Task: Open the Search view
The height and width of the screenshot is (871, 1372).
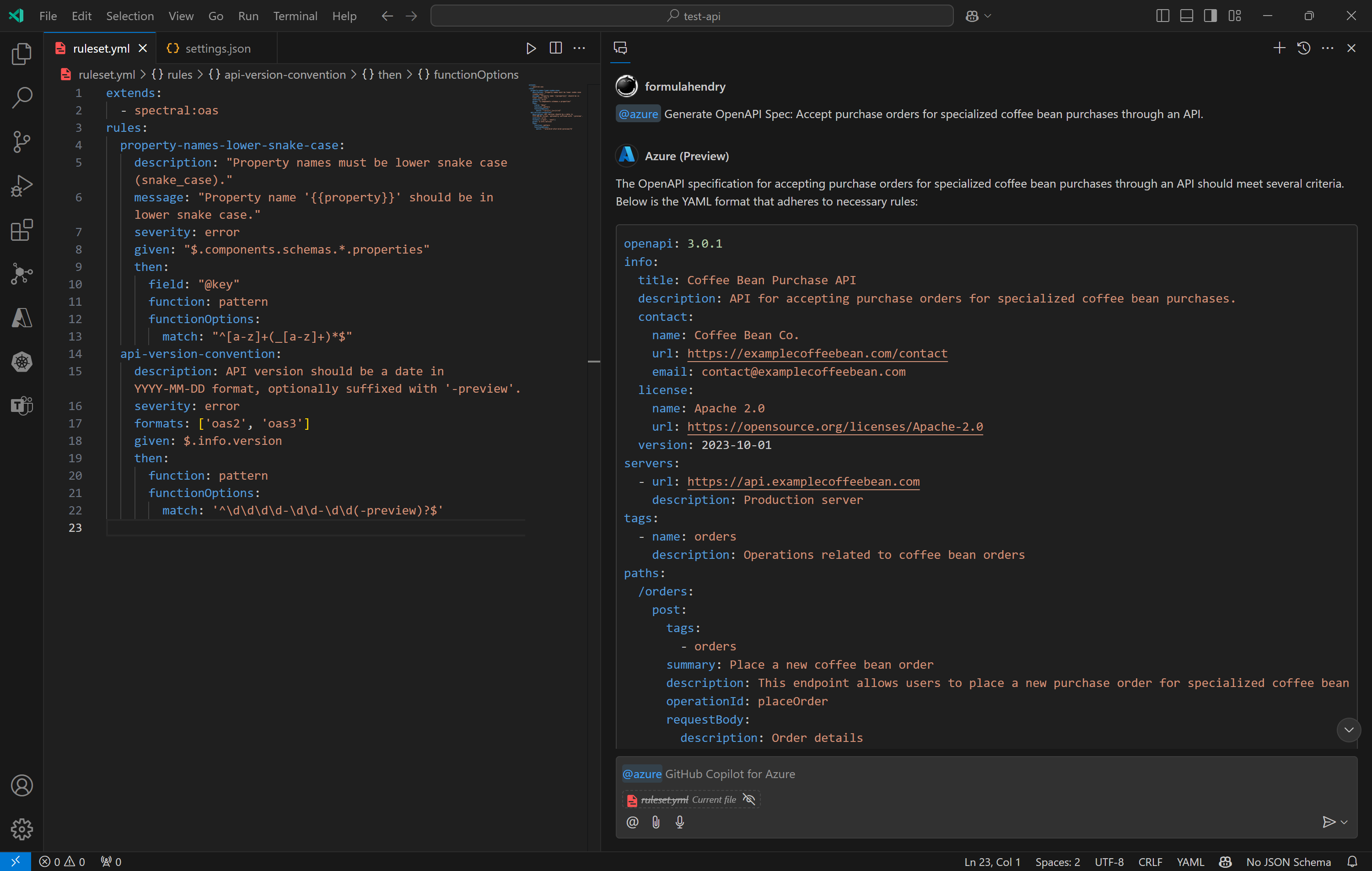Action: tap(22, 98)
